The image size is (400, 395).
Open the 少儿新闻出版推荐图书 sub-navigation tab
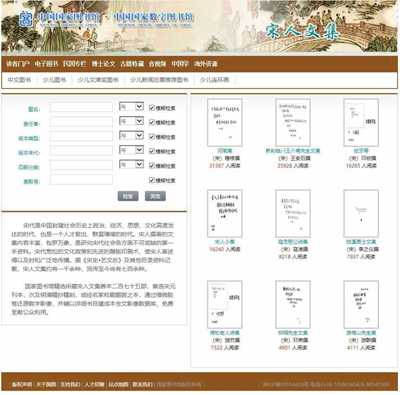pos(159,80)
